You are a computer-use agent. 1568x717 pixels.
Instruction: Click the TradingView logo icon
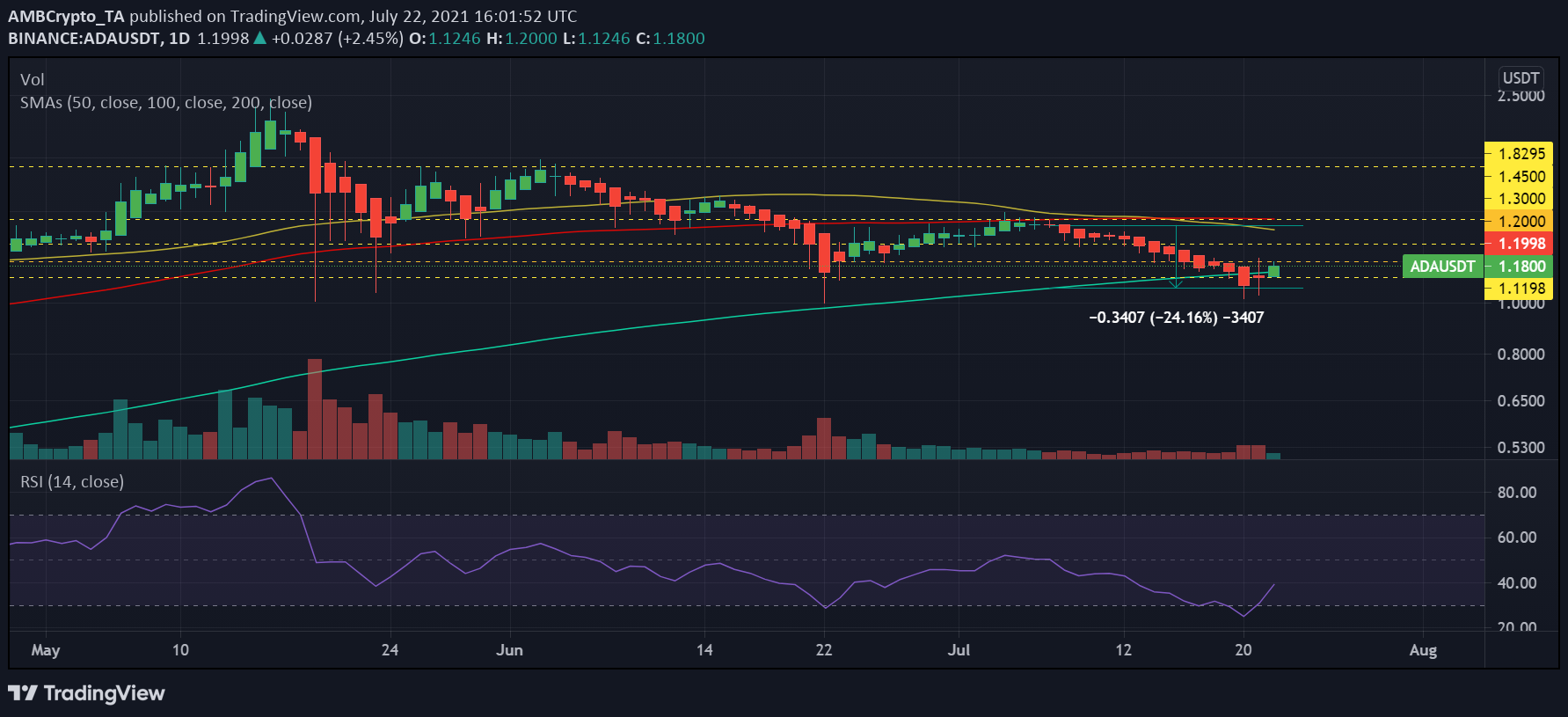point(23,693)
